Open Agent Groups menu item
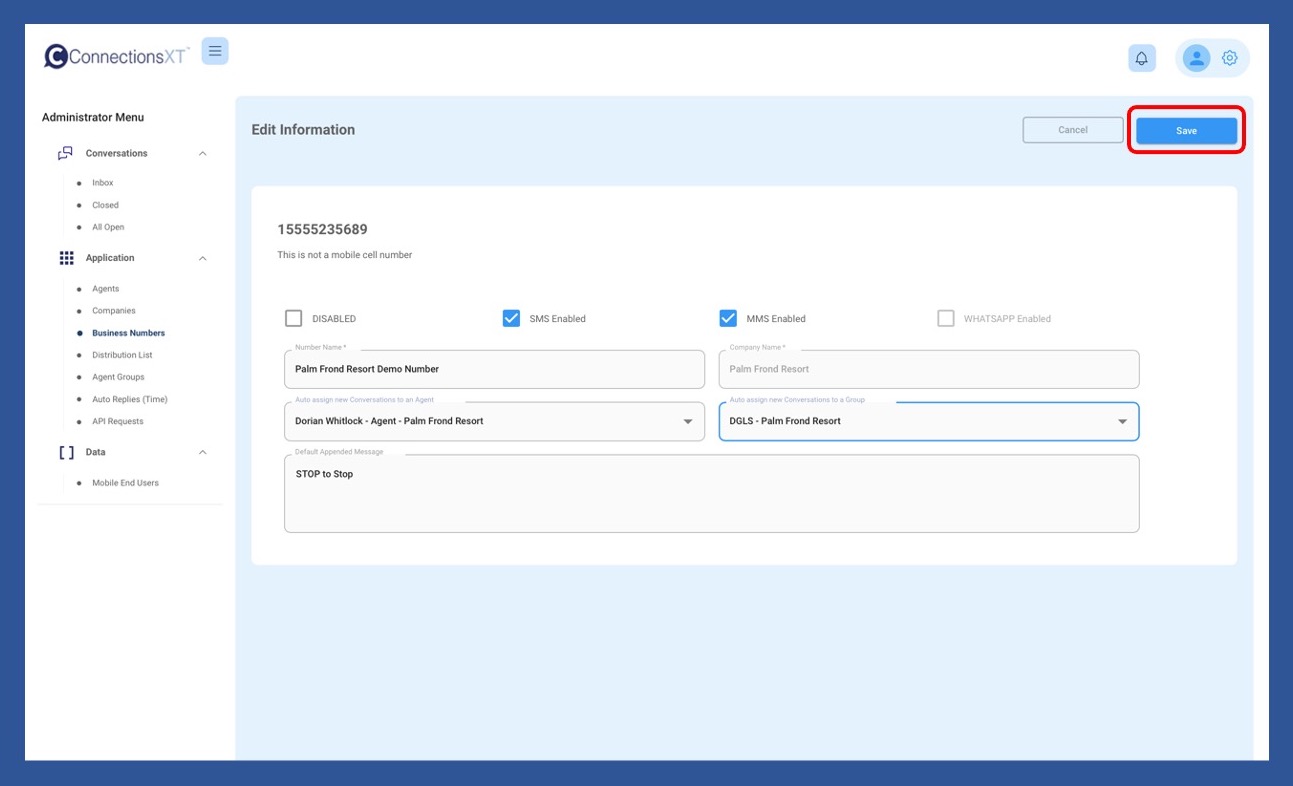Image resolution: width=1293 pixels, height=786 pixels. 118,377
